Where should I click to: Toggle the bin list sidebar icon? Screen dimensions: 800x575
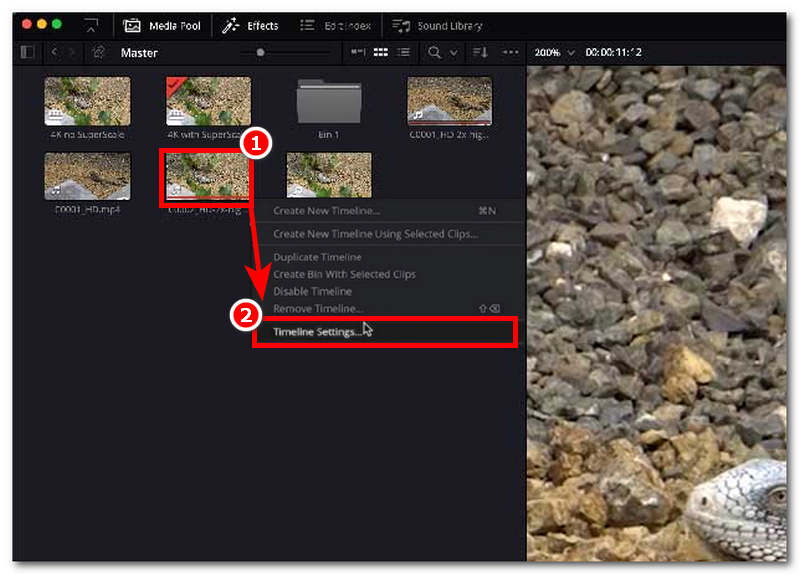27,52
